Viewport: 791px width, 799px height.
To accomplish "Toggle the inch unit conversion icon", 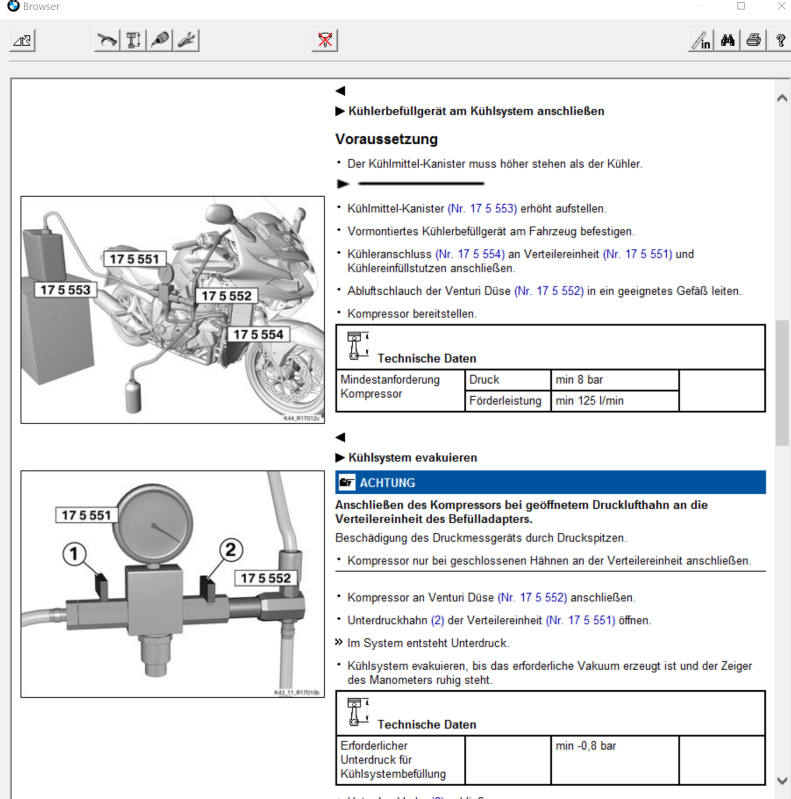I will coord(701,40).
